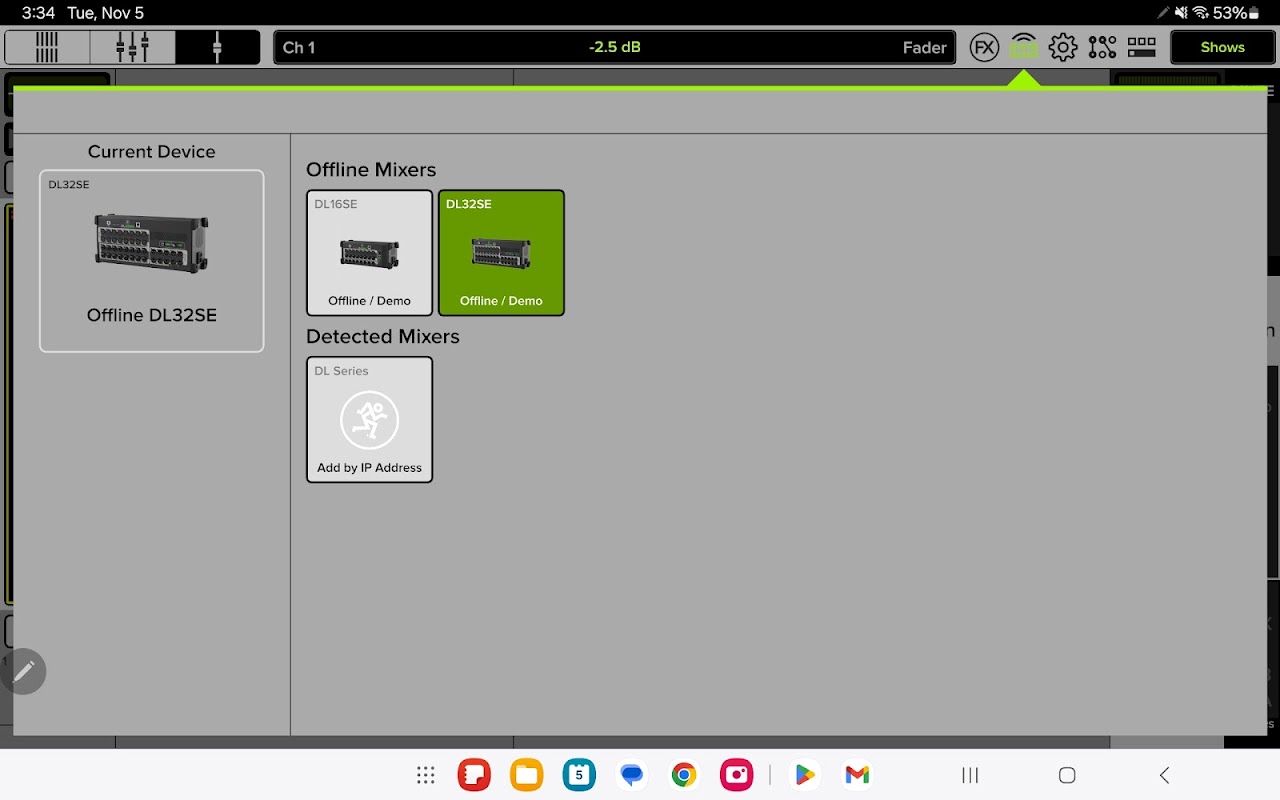Launch Chrome from the taskbar
This screenshot has width=1280, height=800.
click(684, 775)
